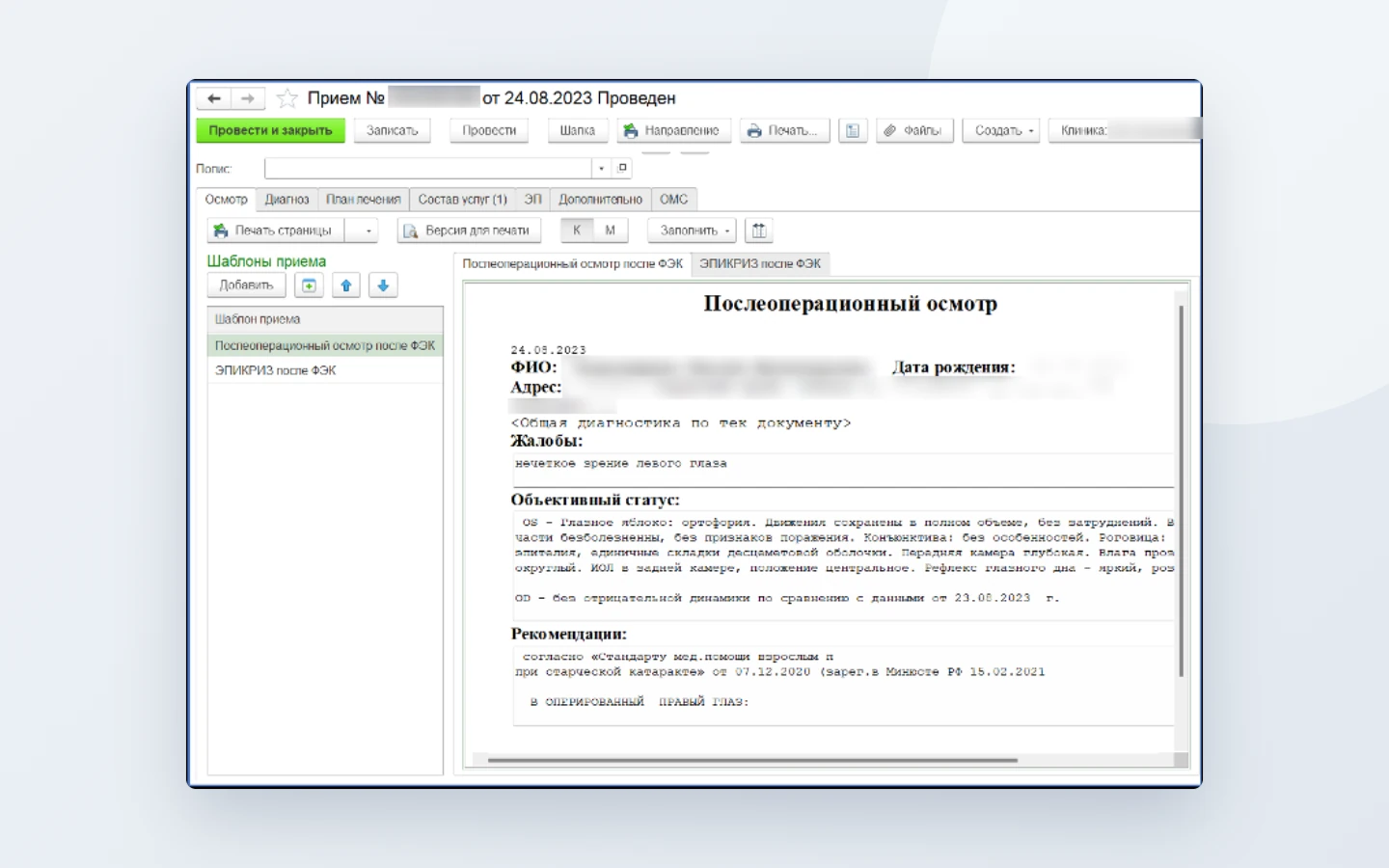
Task: Open table settings icon beside Заполнить
Action: pos(759,231)
